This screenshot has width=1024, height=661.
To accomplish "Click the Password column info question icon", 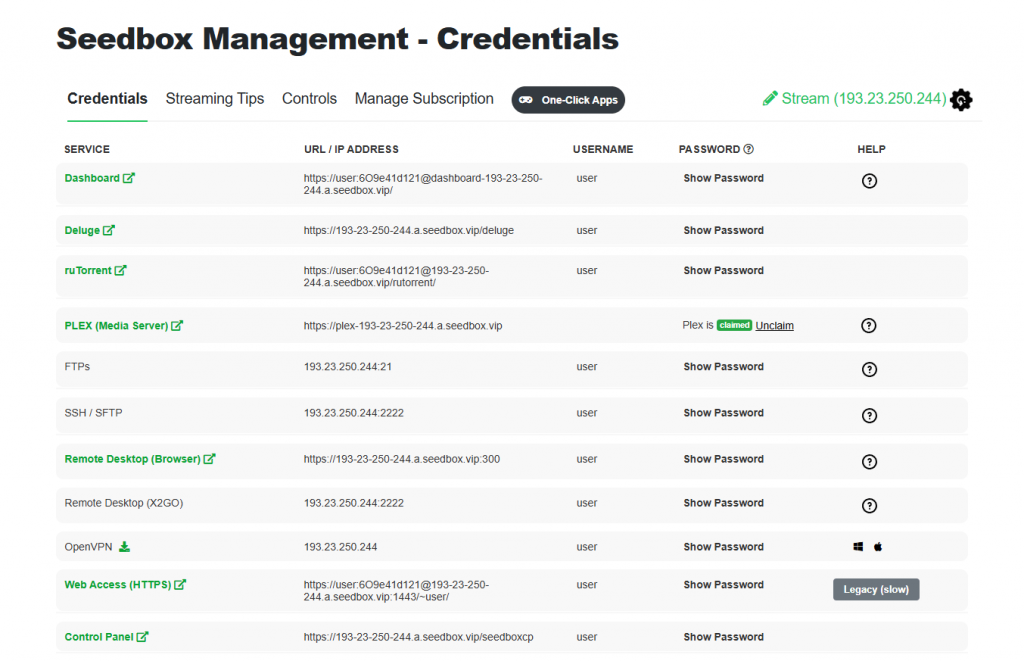I will pos(748,149).
